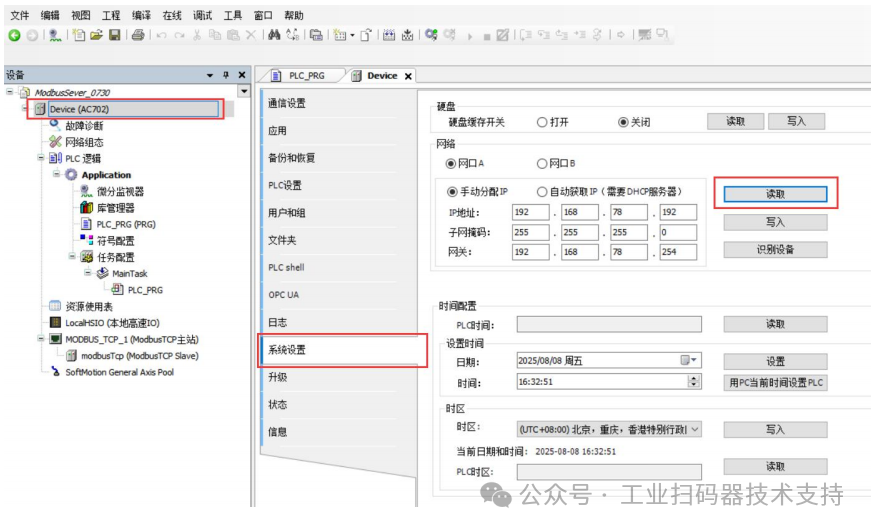Click the start play toolbar icon
871x529 pixels.
click(470, 36)
